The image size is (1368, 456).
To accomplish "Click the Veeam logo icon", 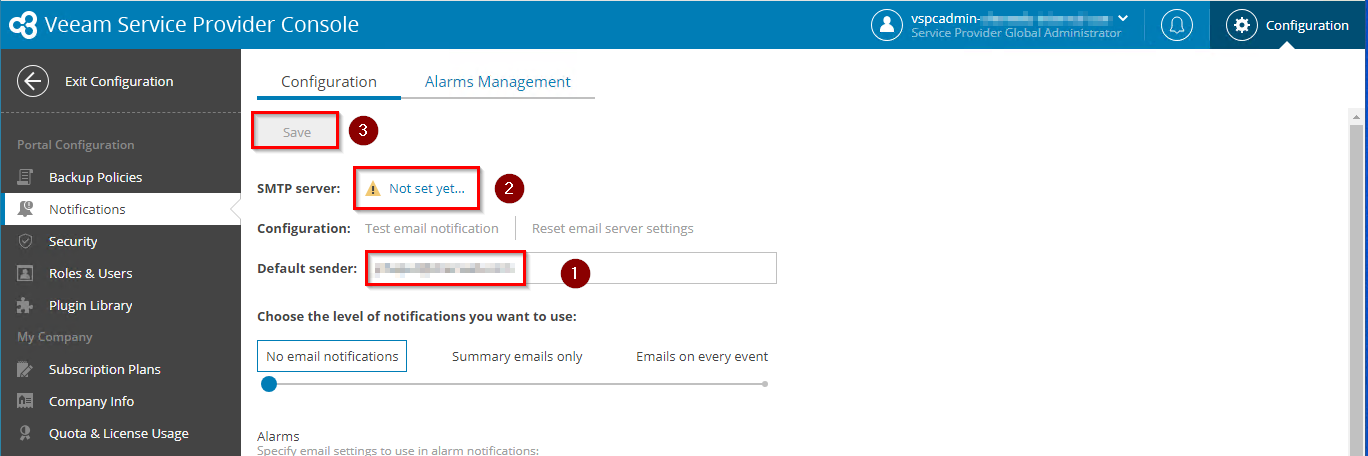I will tap(24, 25).
